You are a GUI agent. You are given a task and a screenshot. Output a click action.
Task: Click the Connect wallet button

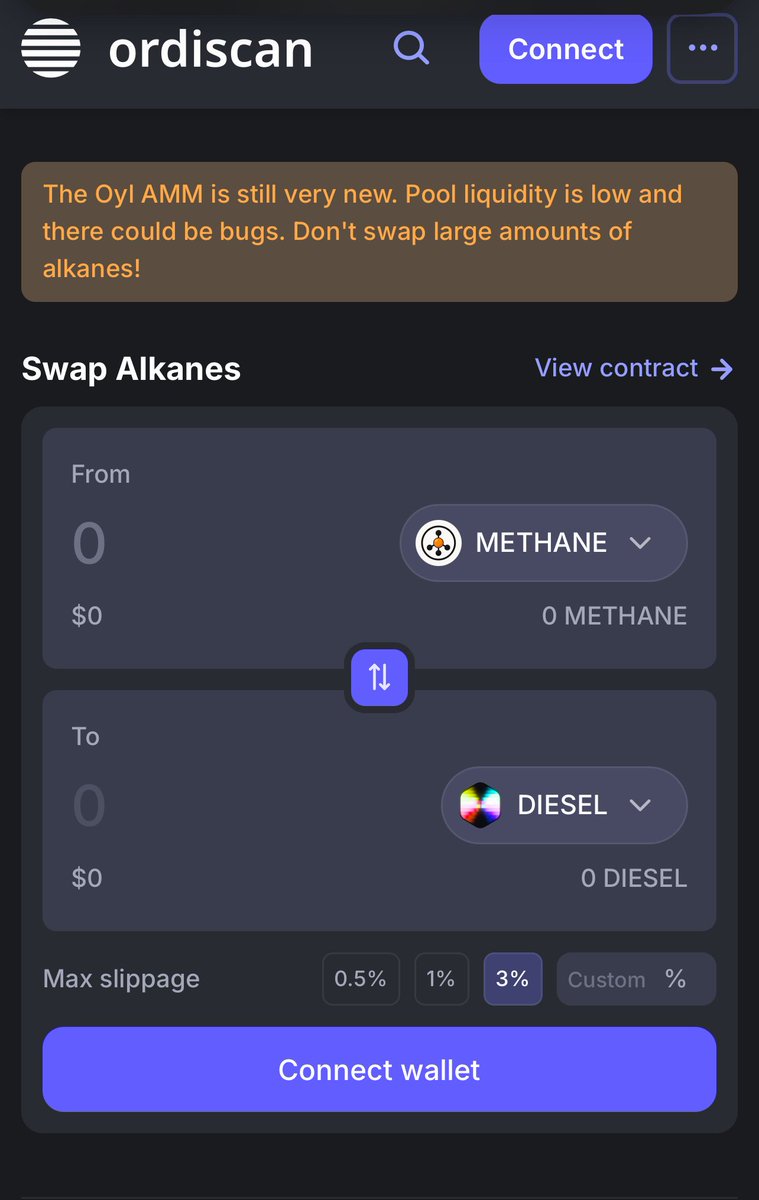[379, 1069]
